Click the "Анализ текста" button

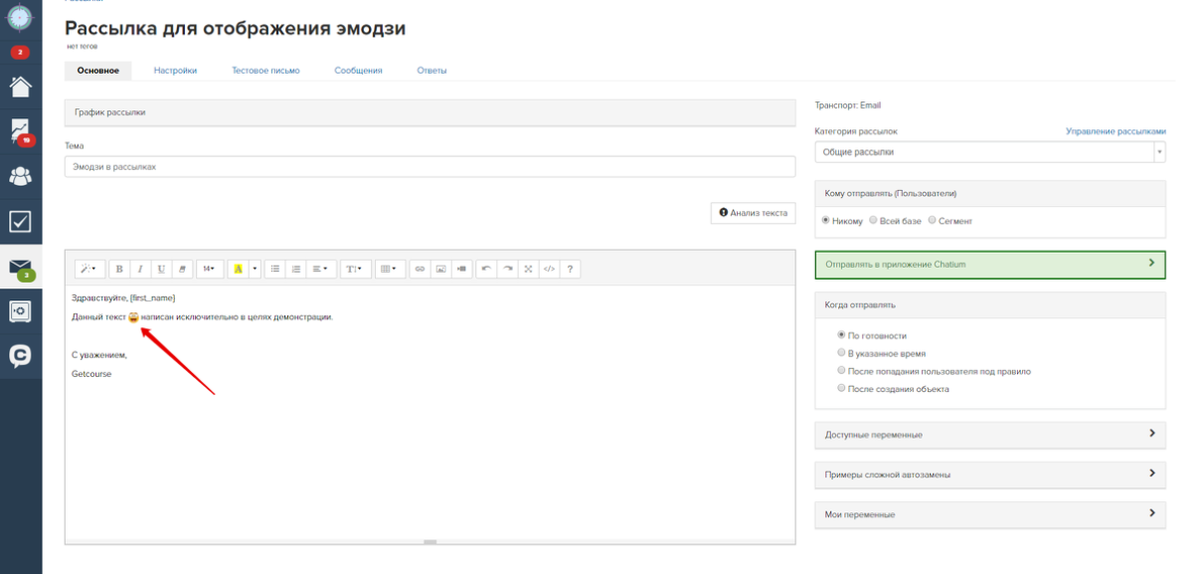pyautogui.click(x=753, y=213)
